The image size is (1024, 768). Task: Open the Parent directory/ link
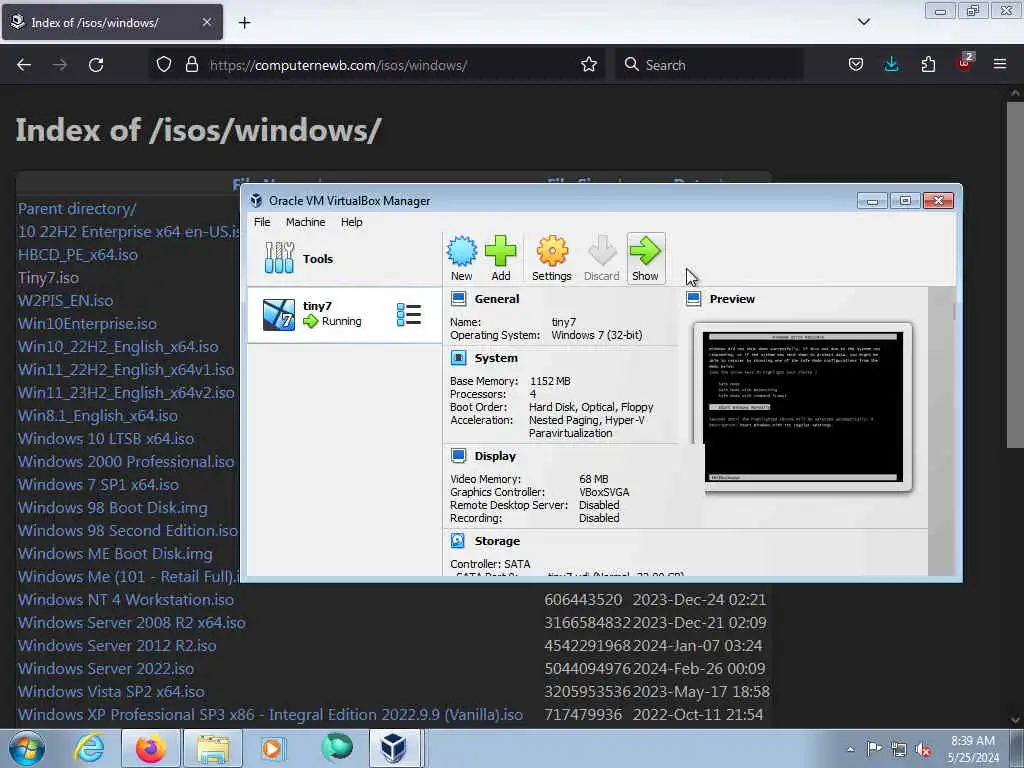point(77,209)
